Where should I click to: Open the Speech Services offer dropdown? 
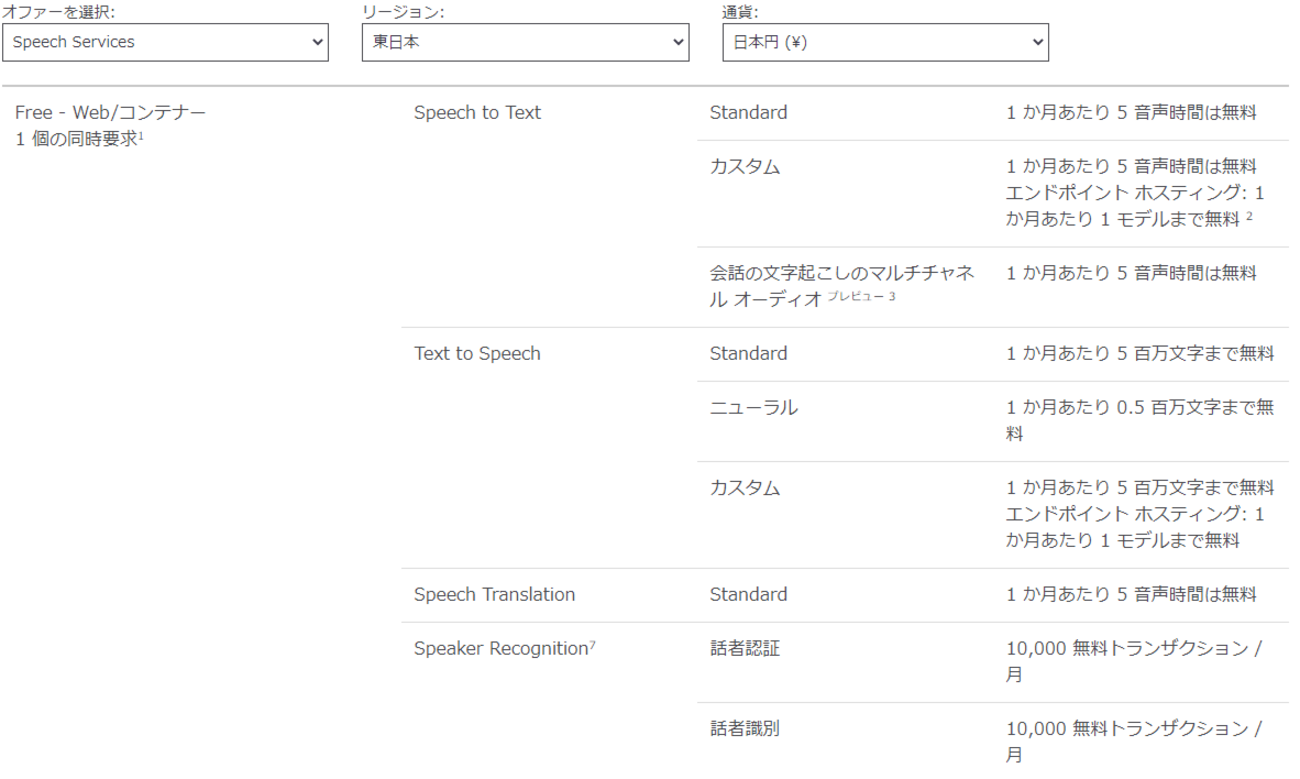click(165, 42)
